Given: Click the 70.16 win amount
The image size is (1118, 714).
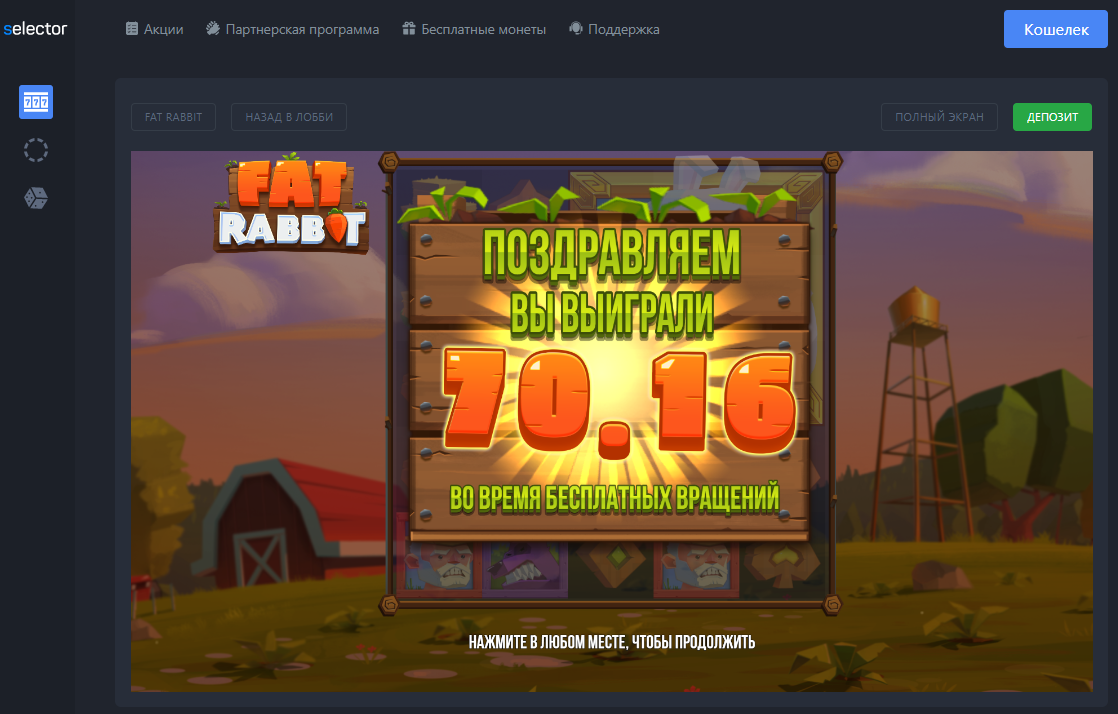Looking at the screenshot, I should click(x=619, y=403).
